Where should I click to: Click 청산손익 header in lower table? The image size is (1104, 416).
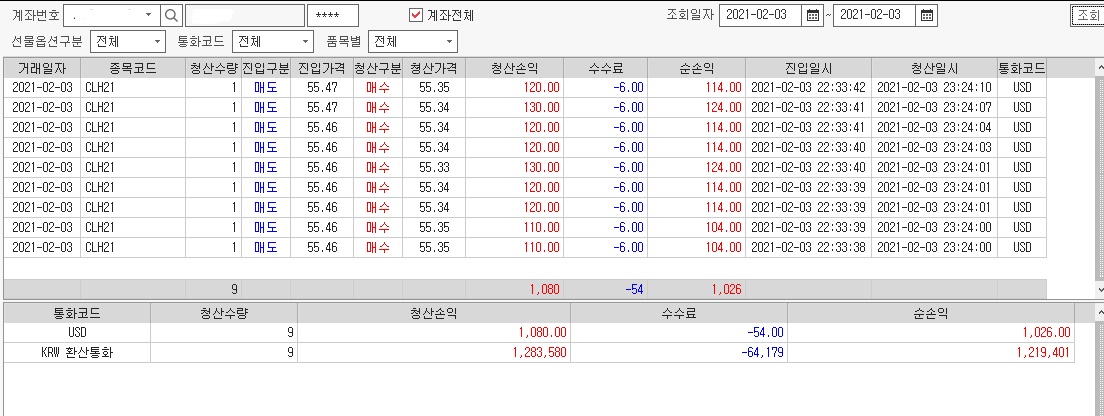click(x=434, y=313)
